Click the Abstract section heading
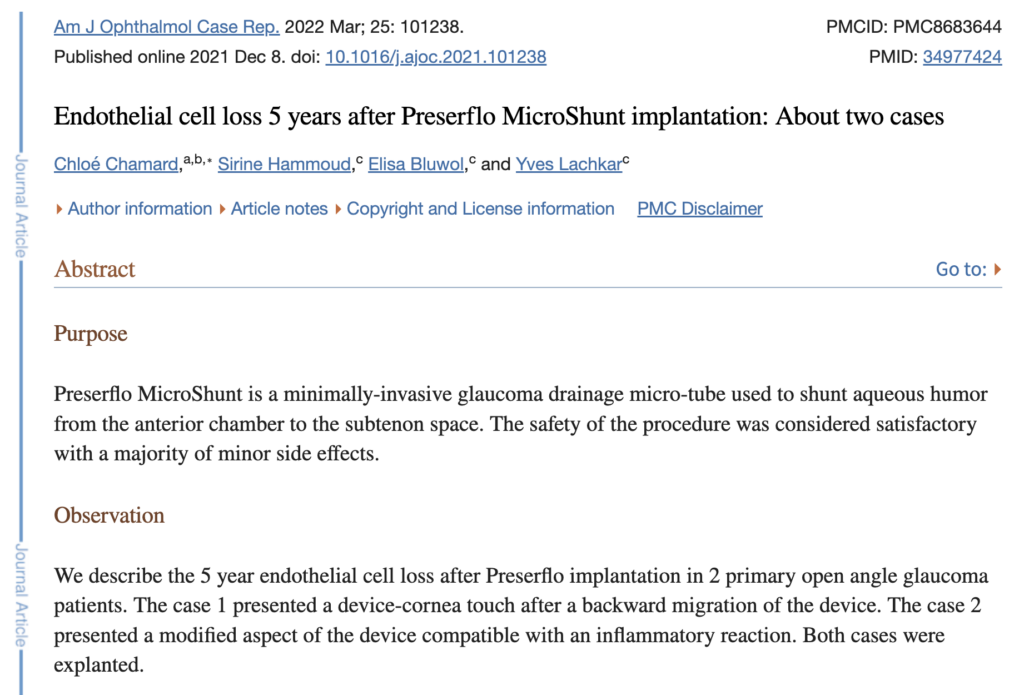Viewport: 1024px width, 695px height. tap(95, 269)
